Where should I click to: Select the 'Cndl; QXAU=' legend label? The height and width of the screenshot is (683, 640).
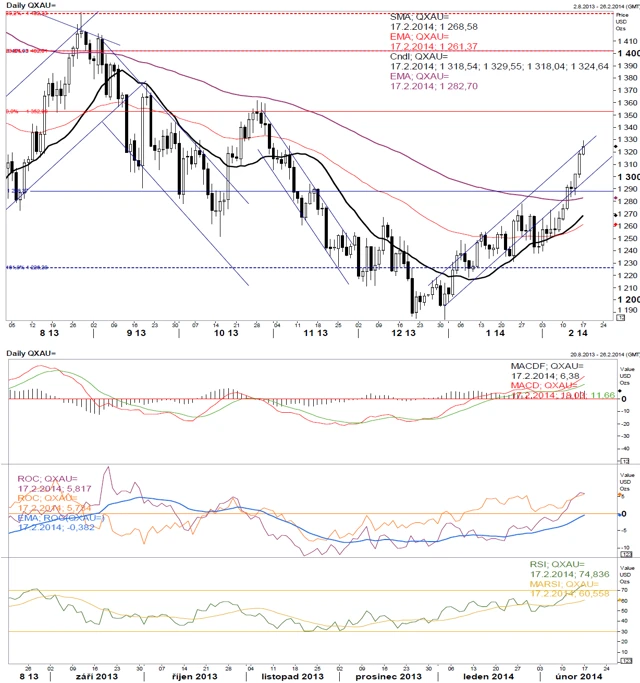pyautogui.click(x=419, y=56)
